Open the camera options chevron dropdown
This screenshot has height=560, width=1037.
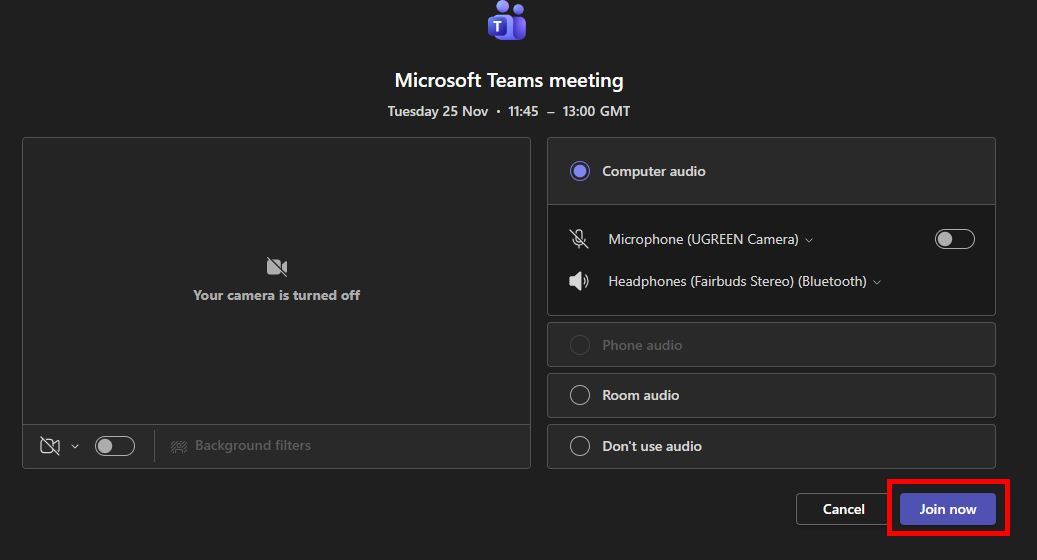75,447
